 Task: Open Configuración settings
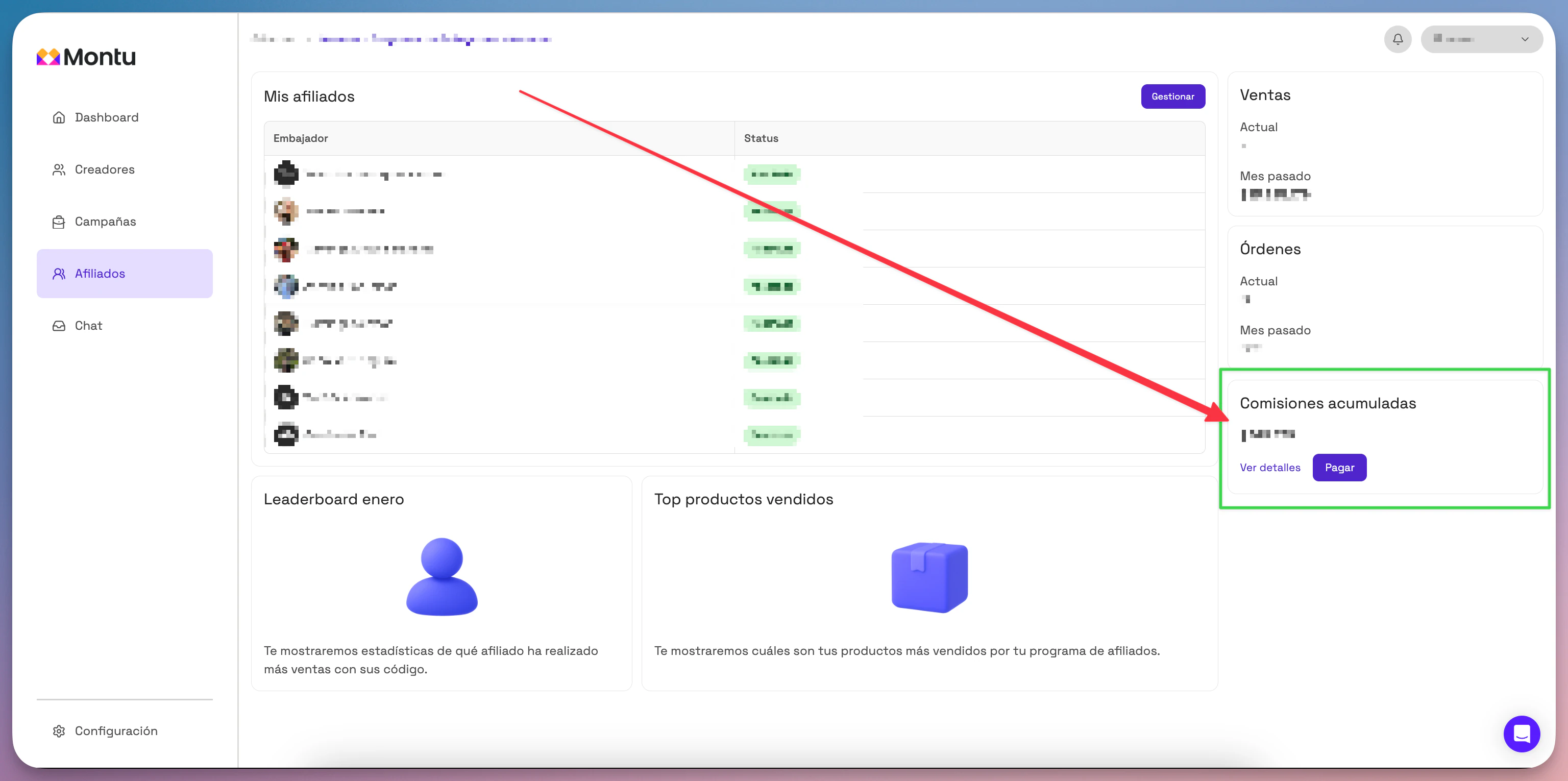coord(125,731)
